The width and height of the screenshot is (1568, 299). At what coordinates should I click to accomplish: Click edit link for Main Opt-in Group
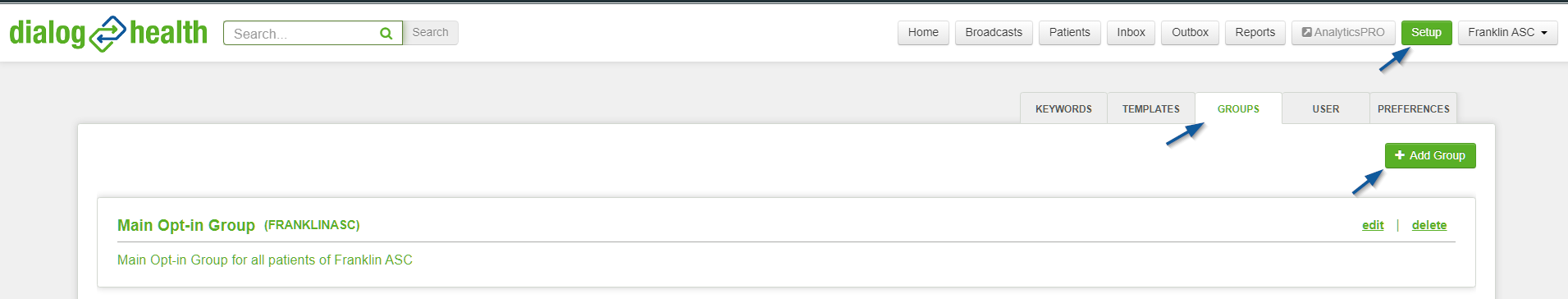[1373, 225]
